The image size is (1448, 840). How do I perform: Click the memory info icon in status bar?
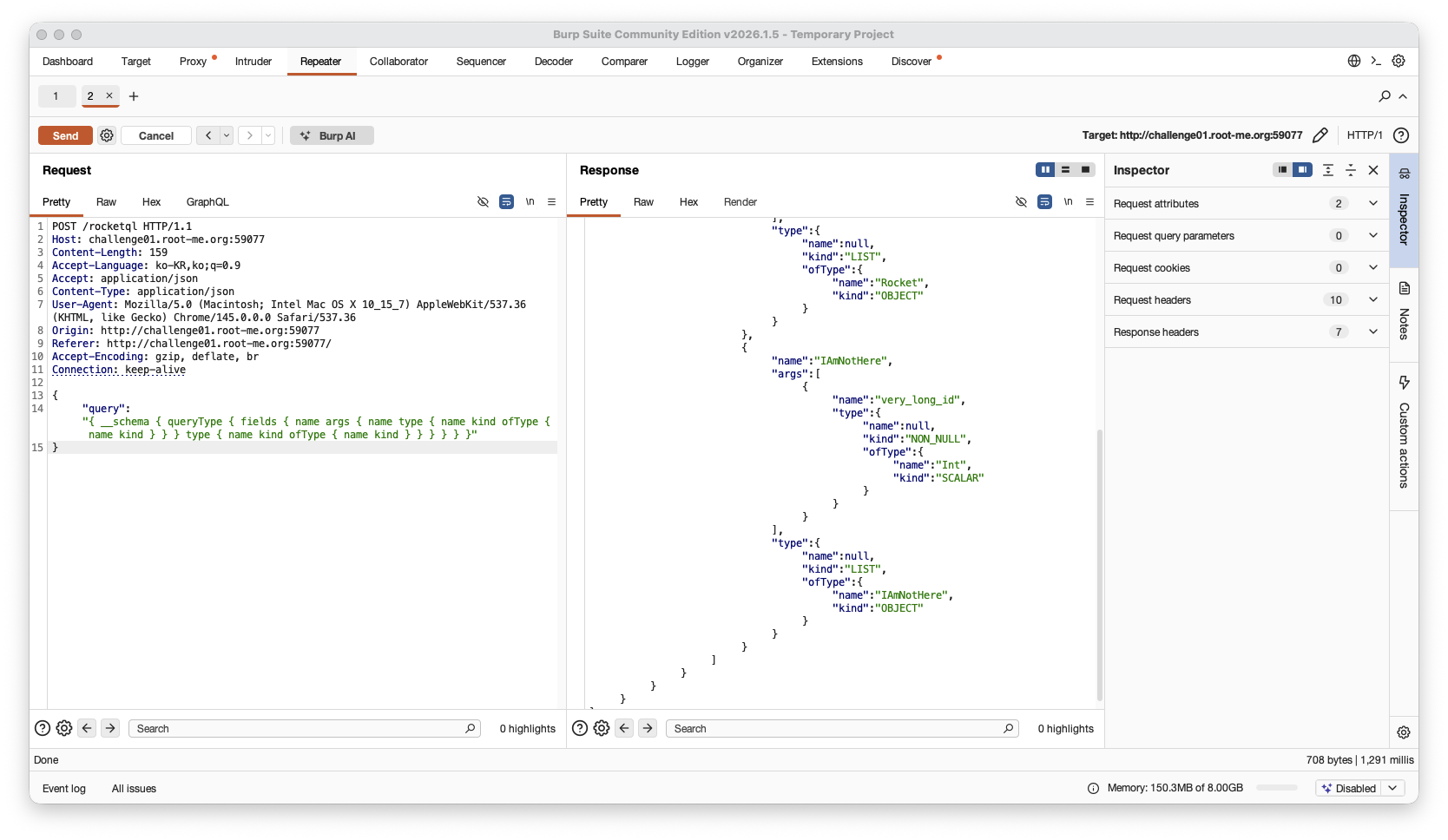coord(1093,788)
